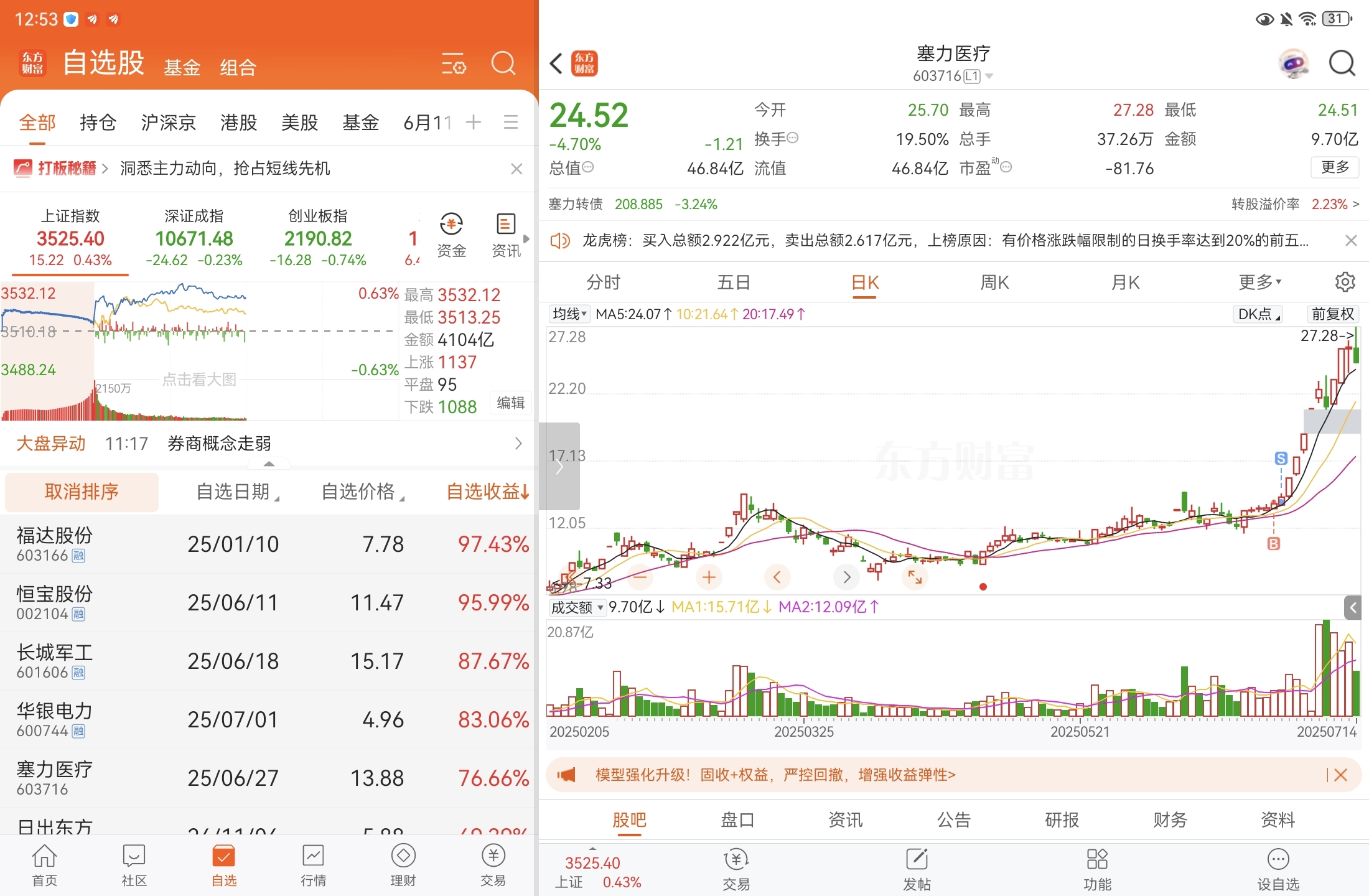
Task: Open 基金 tab in orange header
Action: pyautogui.click(x=182, y=67)
